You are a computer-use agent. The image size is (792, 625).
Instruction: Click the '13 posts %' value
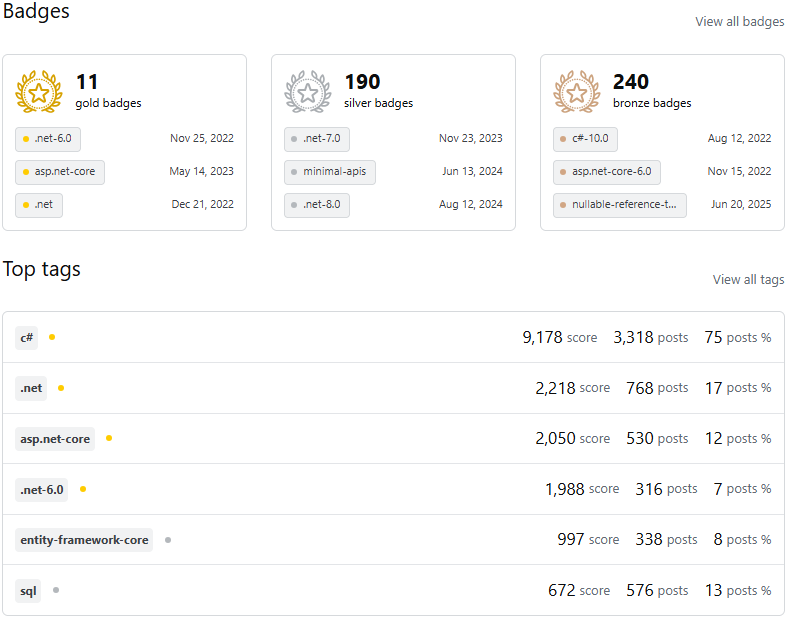[x=738, y=590]
